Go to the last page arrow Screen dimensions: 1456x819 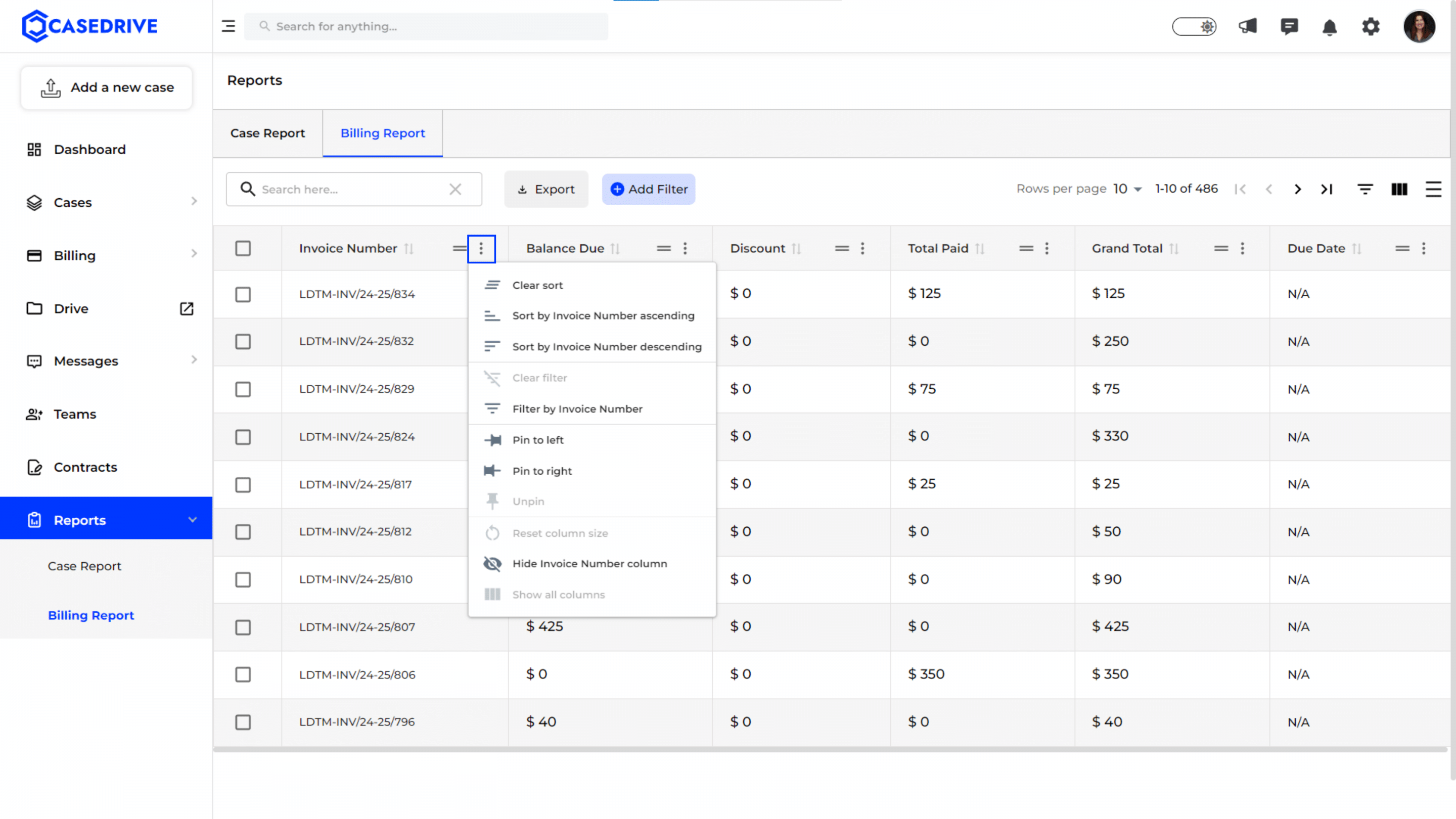point(1327,189)
